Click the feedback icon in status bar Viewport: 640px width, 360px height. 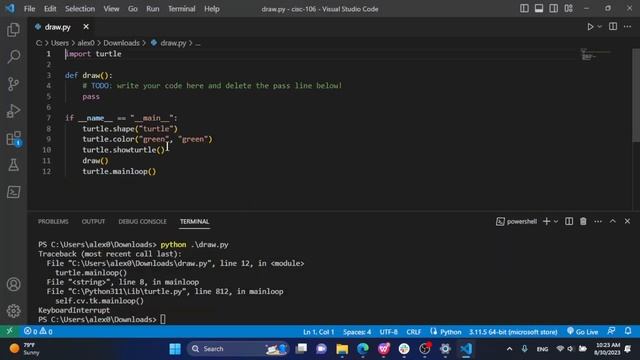click(611, 331)
